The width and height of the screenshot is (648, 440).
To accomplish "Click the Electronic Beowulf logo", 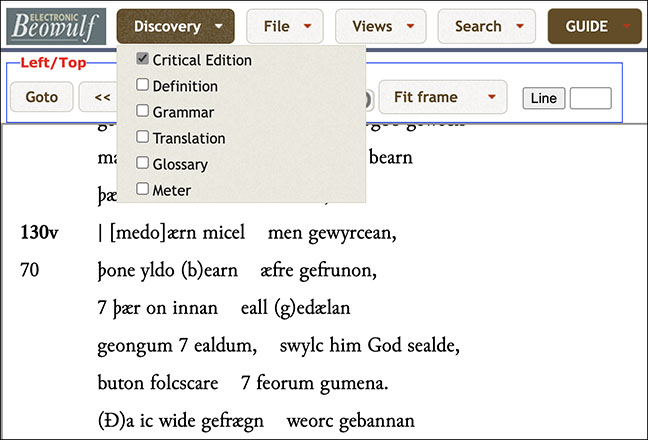I will coord(56,26).
